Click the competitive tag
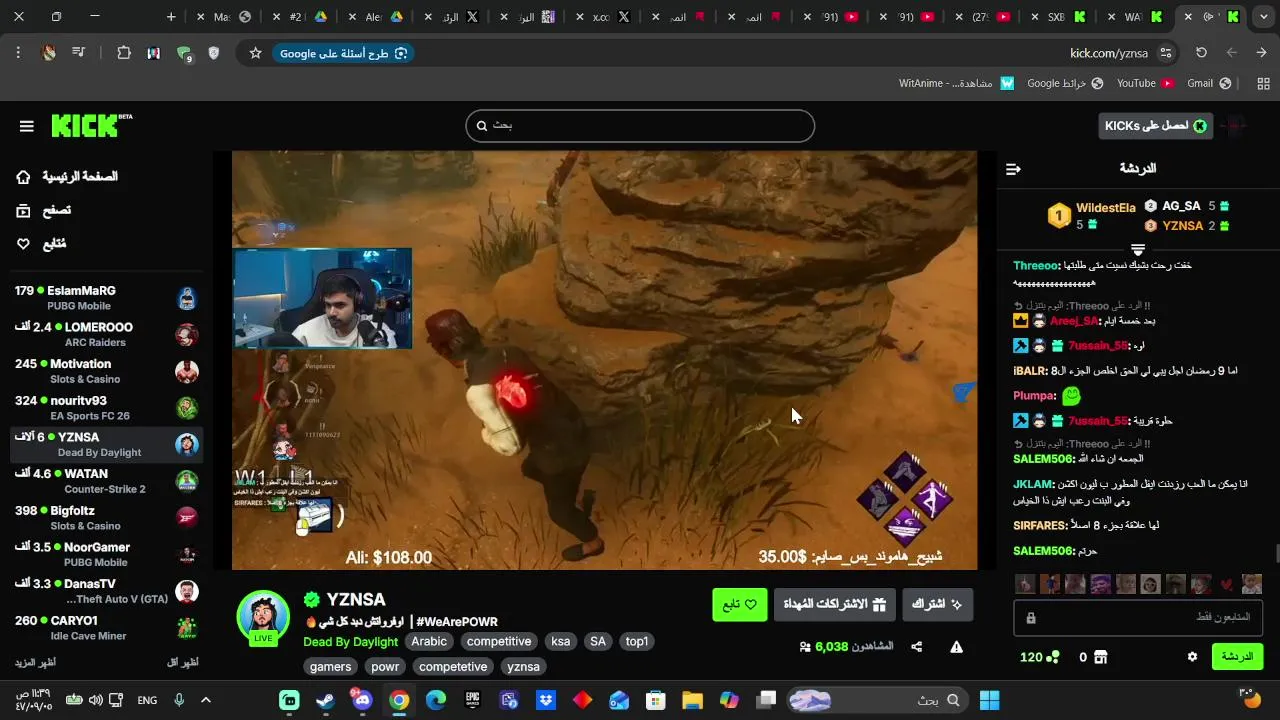Screen dimensions: 1280x720 click(x=499, y=642)
